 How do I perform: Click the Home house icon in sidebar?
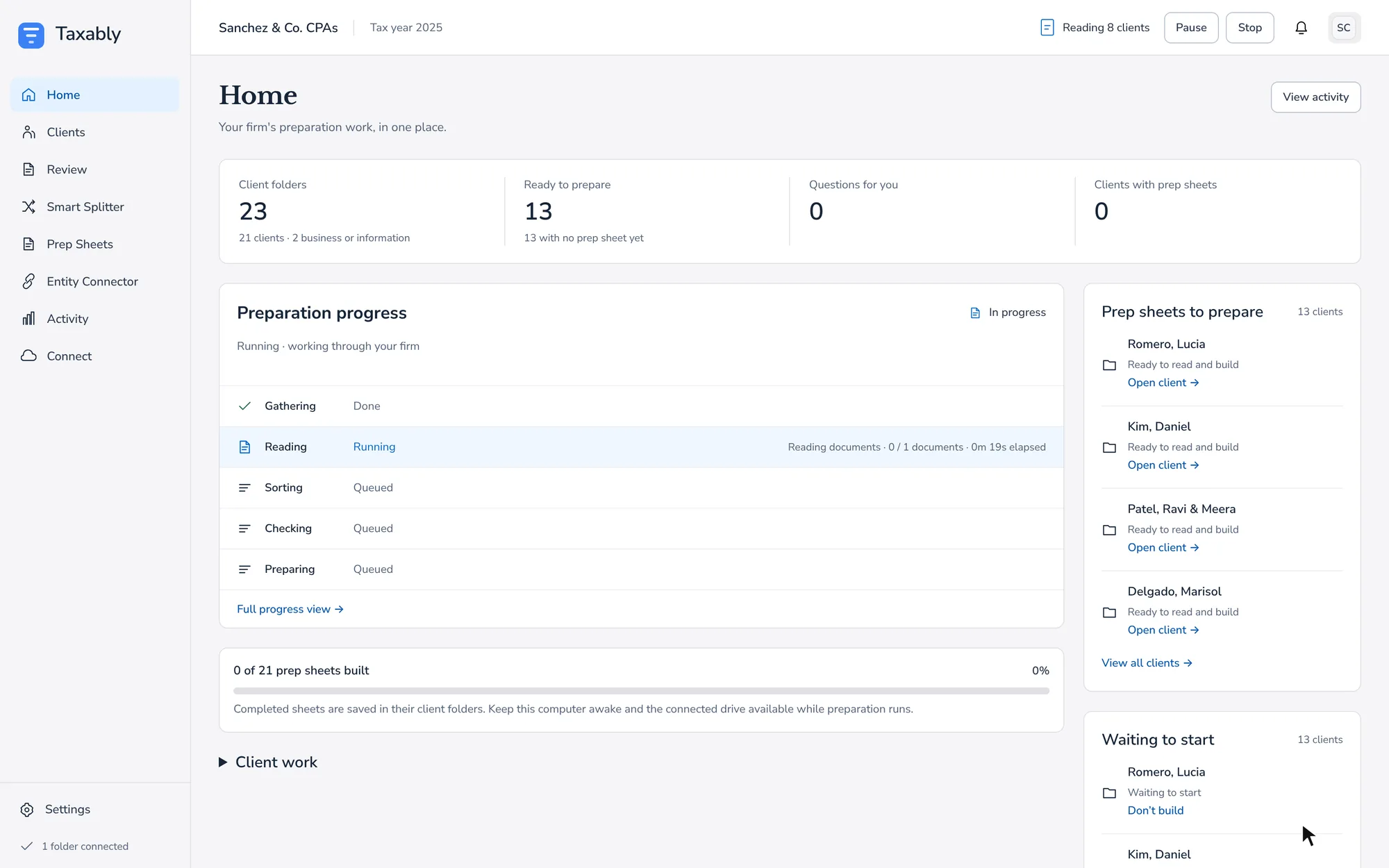click(x=28, y=95)
